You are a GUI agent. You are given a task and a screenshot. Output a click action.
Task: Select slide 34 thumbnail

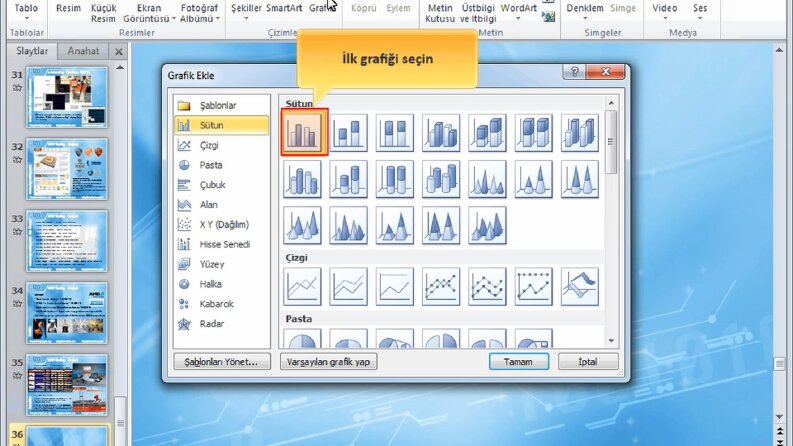pyautogui.click(x=66, y=314)
